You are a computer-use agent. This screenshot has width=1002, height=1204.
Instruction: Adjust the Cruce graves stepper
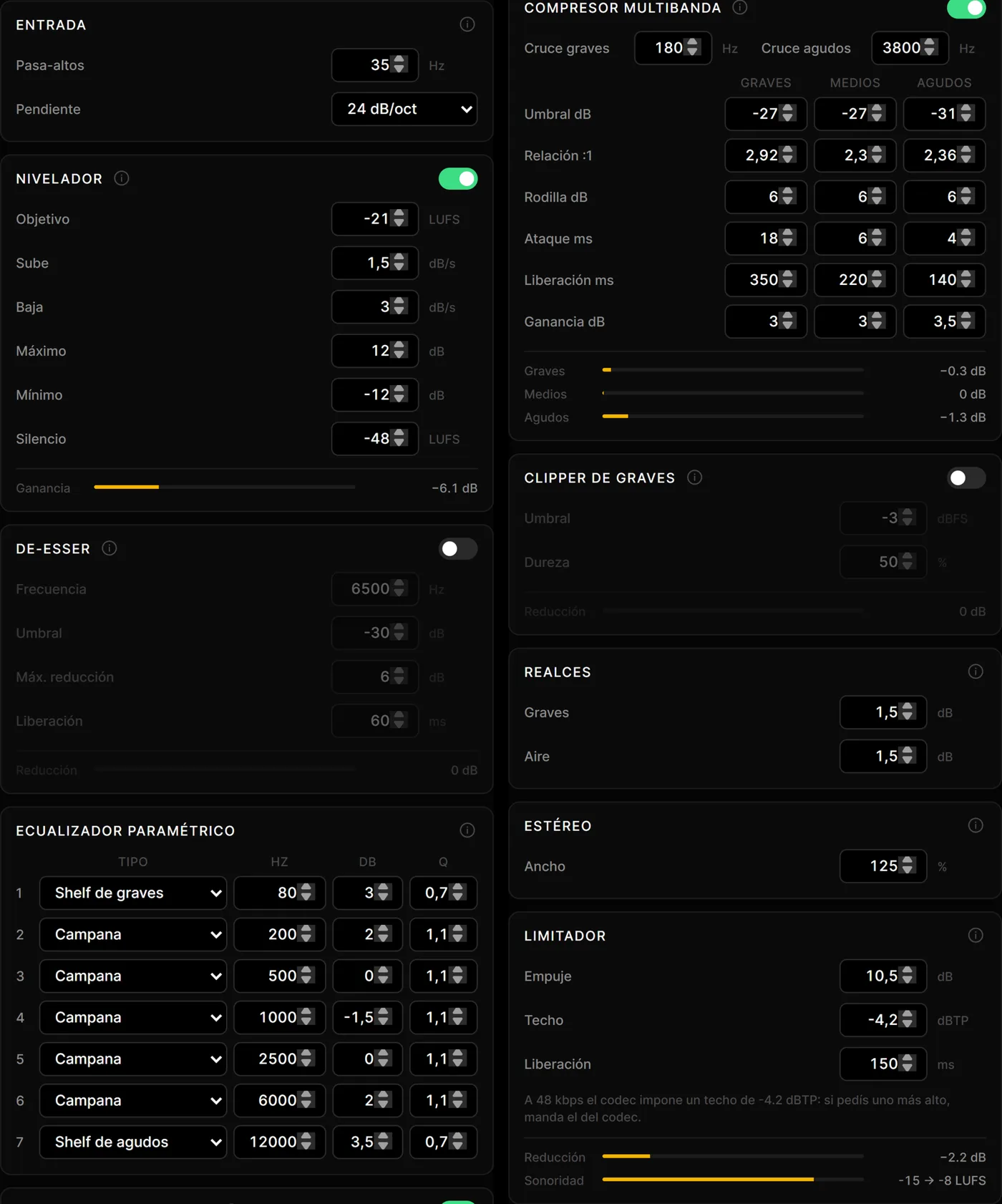(x=692, y=48)
